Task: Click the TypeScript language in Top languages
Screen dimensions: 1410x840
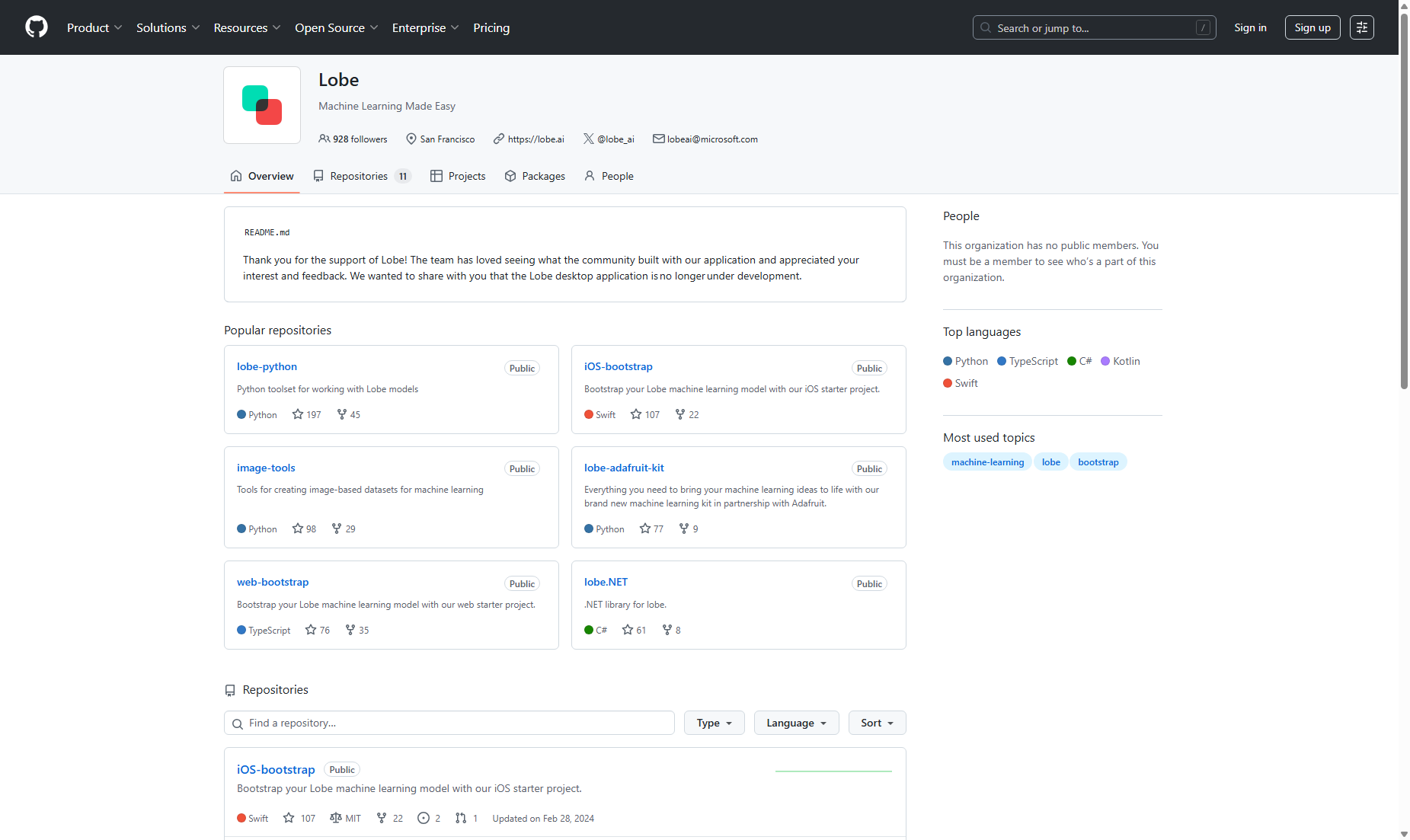Action: 1028,361
